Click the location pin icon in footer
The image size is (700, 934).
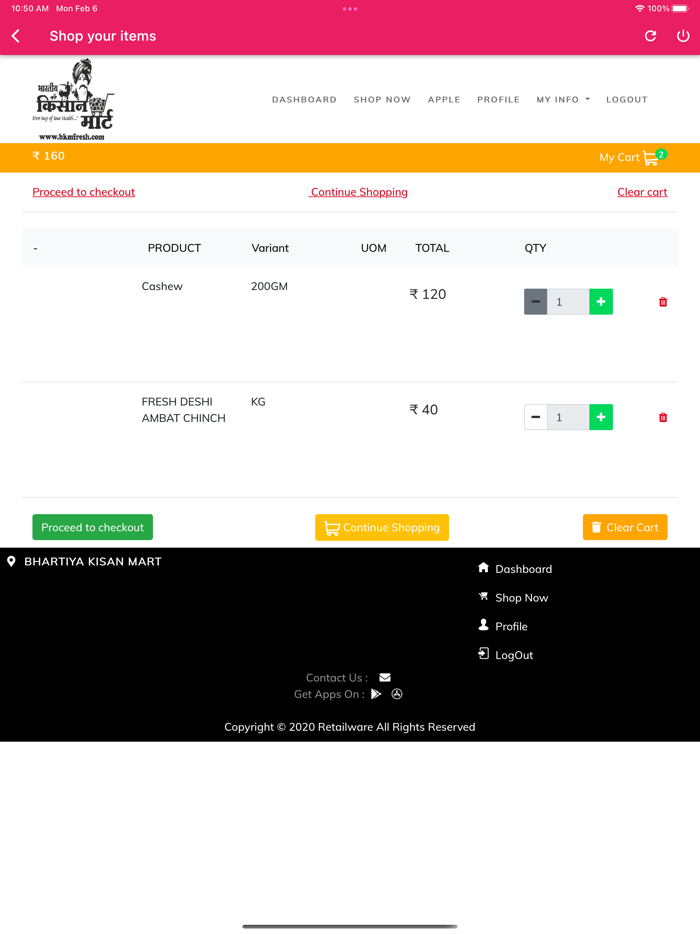[x=11, y=562]
